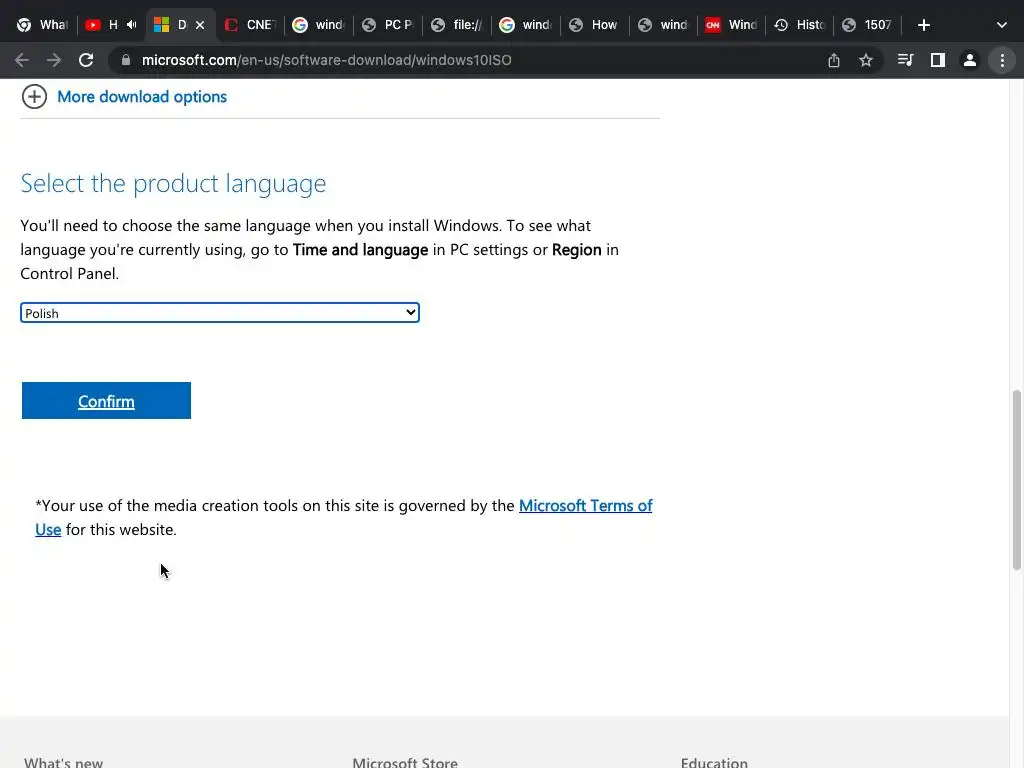Image resolution: width=1024 pixels, height=768 pixels.
Task: Expand More download options plus icon
Action: [x=34, y=97]
